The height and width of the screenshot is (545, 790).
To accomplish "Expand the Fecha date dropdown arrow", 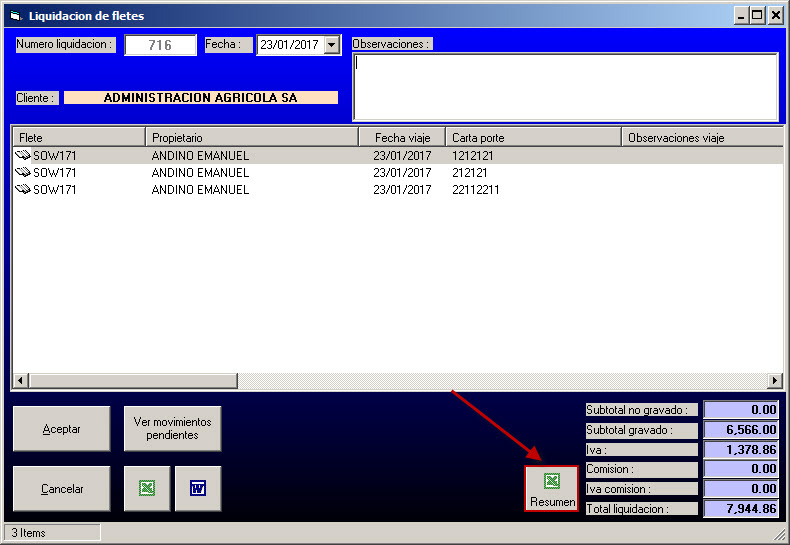I will click(x=332, y=45).
